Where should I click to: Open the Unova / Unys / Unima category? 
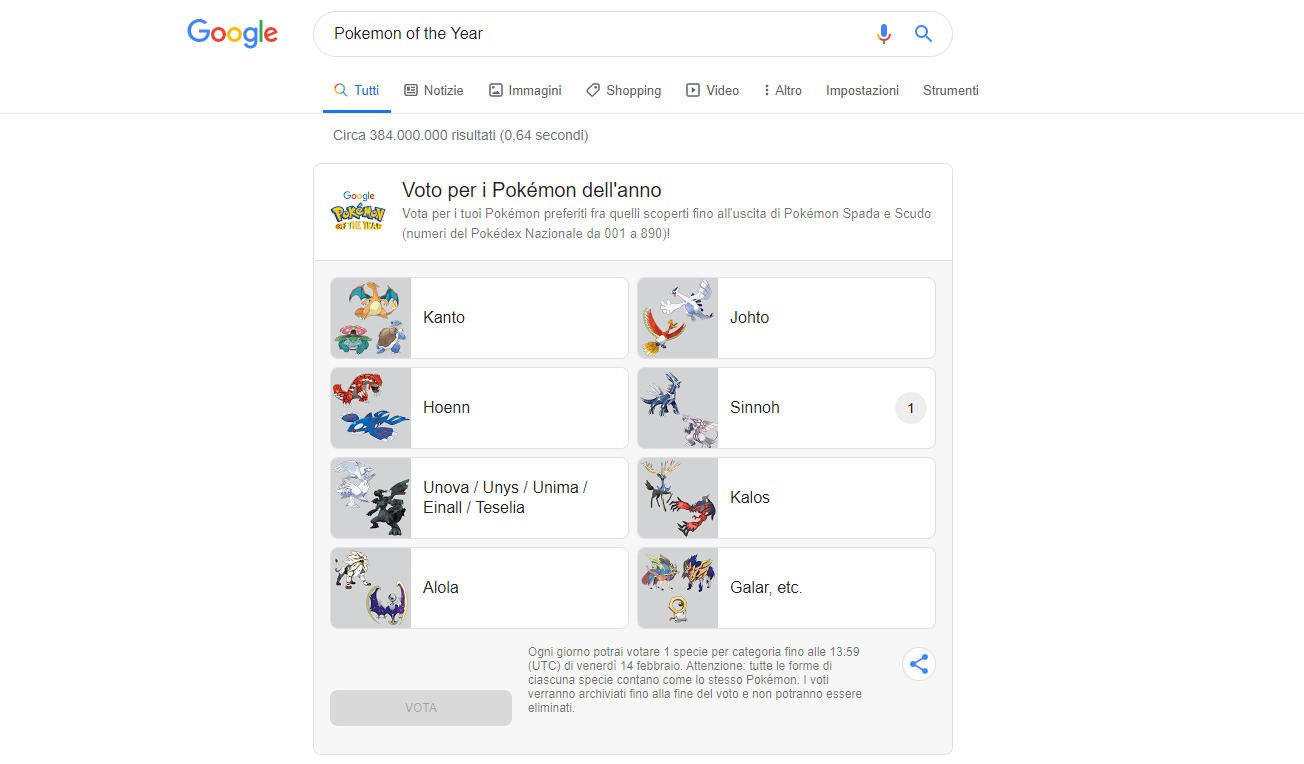[x=479, y=498]
